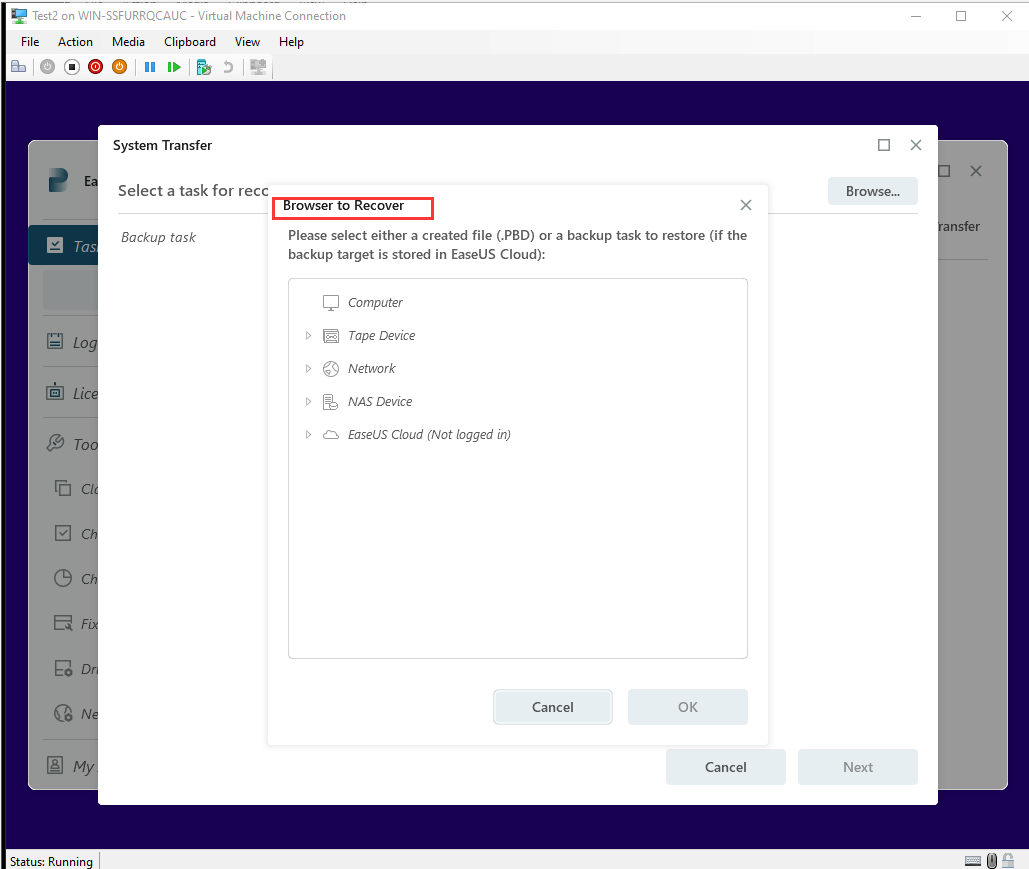The height and width of the screenshot is (869, 1029).
Task: Click the Logs icon in the background sidebar
Action: pos(55,341)
